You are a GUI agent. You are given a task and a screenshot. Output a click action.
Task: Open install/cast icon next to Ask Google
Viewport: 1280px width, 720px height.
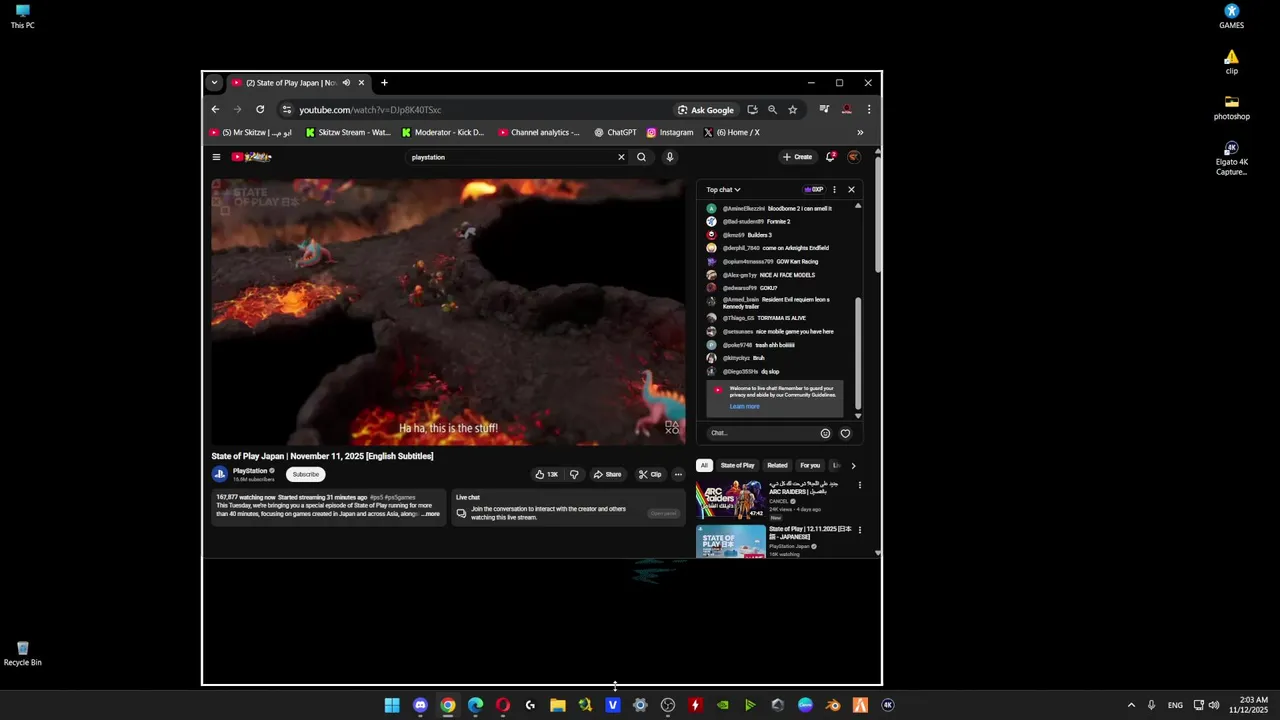pos(752,110)
